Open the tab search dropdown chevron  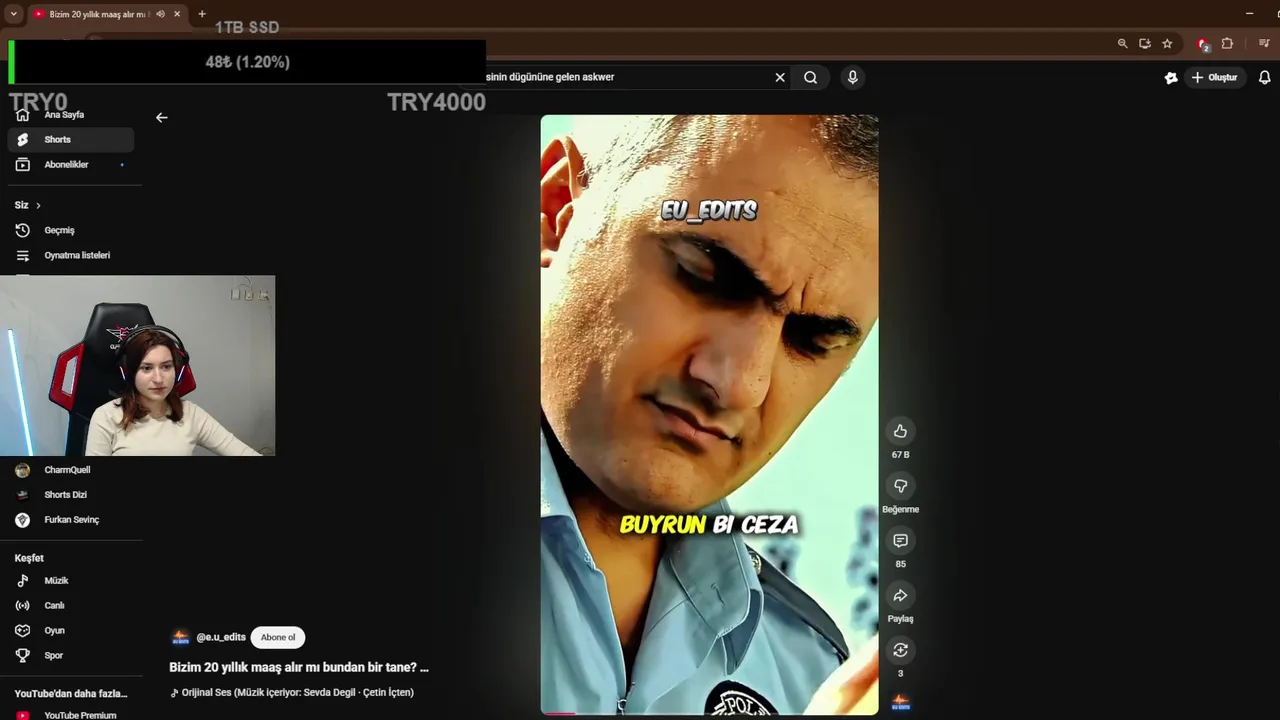[13, 14]
